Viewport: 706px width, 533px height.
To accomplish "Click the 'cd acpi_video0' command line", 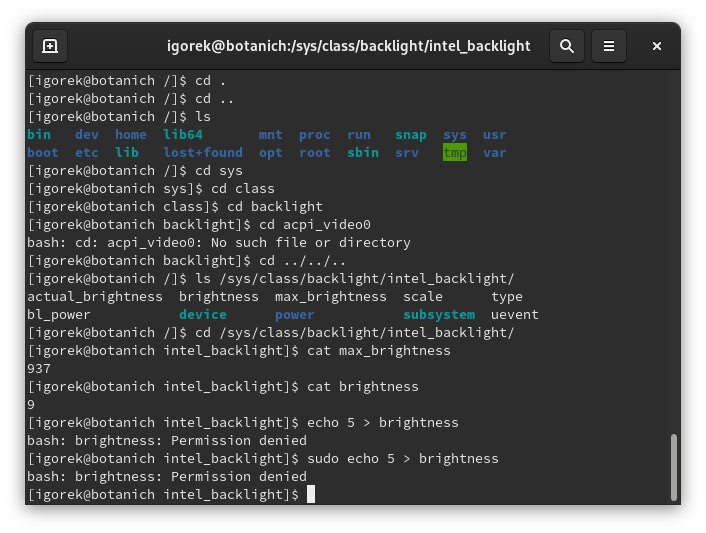I will 315,225.
